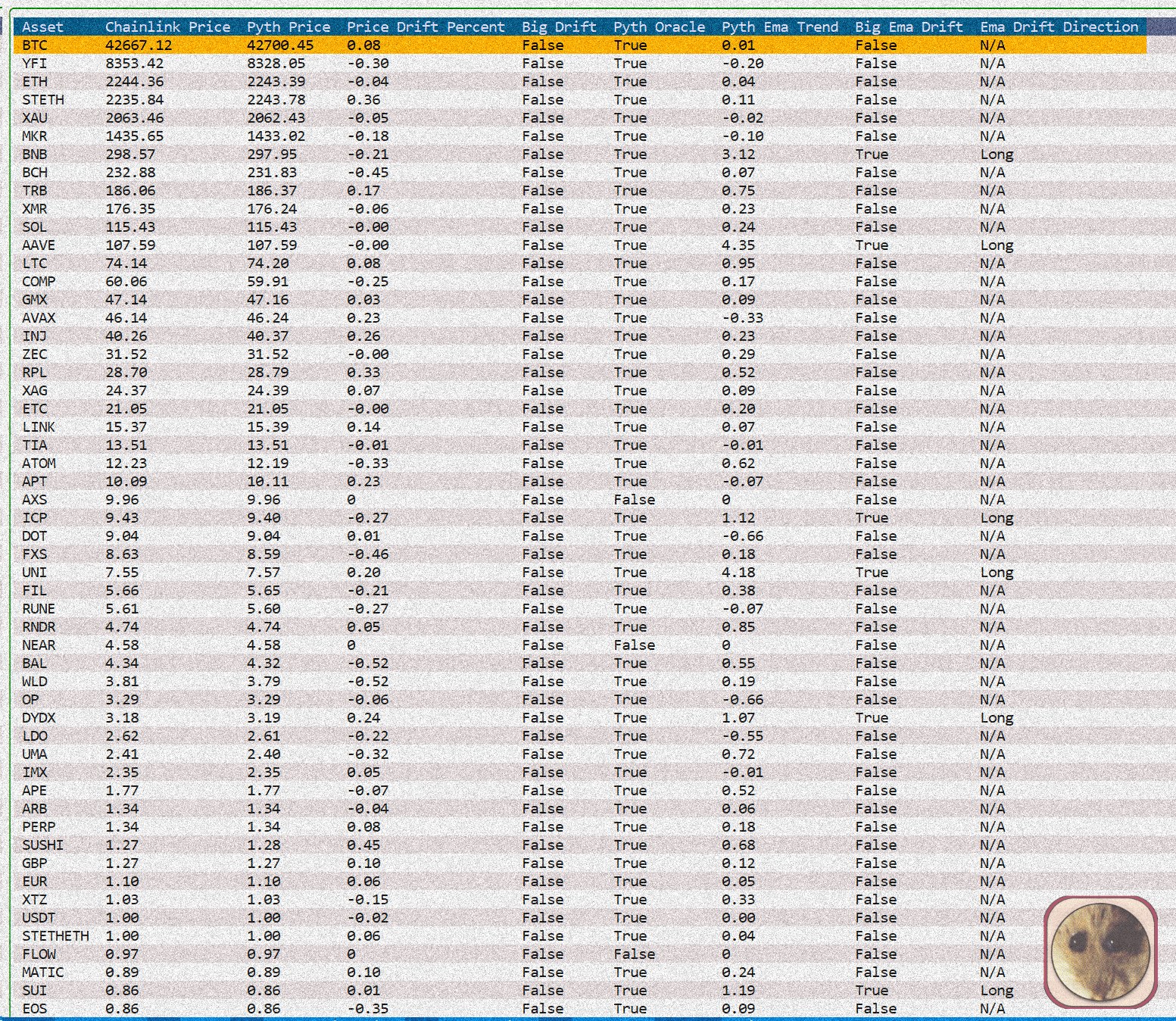
Task: Click the Asset column header
Action: coord(42,27)
